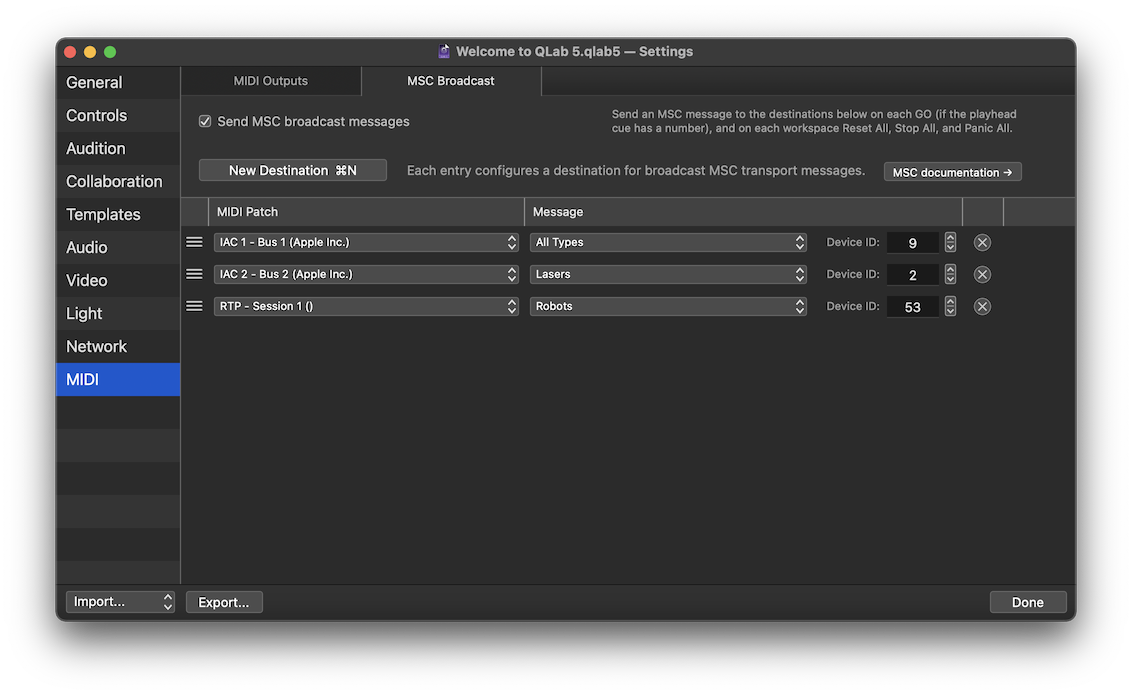Click the QLab document icon in the title bar
1132x695 pixels.
(x=443, y=50)
